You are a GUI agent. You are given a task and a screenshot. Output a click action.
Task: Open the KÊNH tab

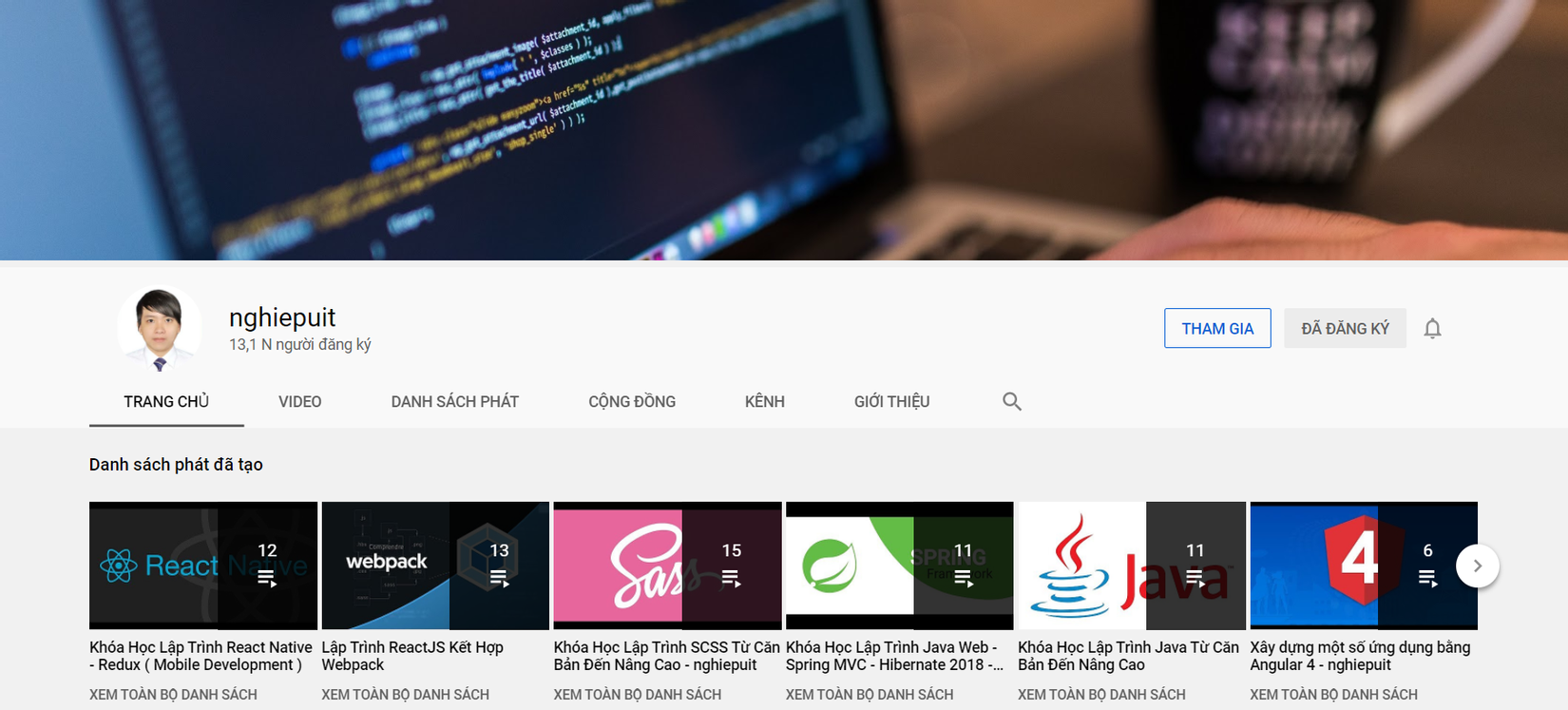click(x=765, y=401)
